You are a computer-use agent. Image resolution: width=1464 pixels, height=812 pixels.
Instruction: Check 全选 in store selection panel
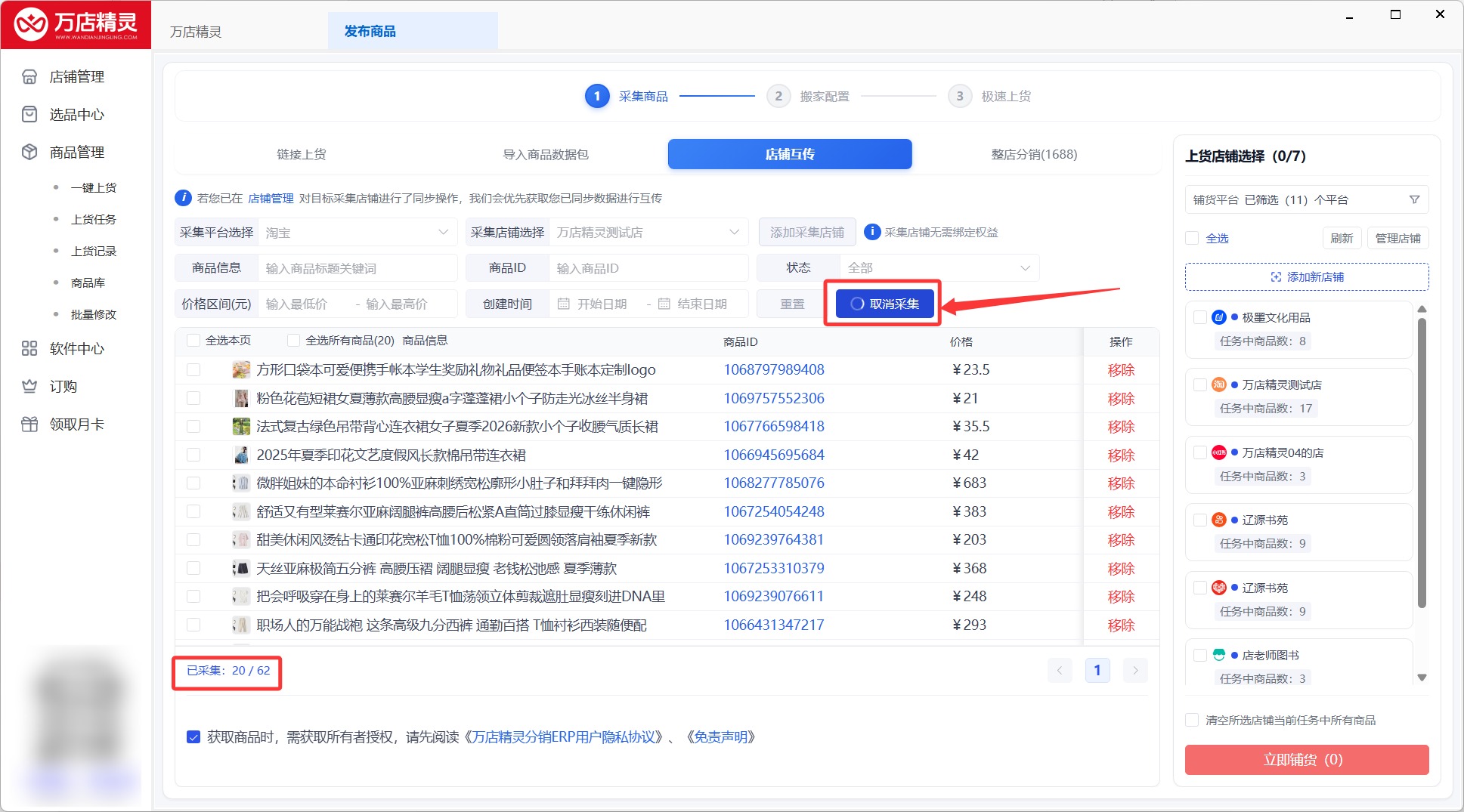coord(1192,238)
